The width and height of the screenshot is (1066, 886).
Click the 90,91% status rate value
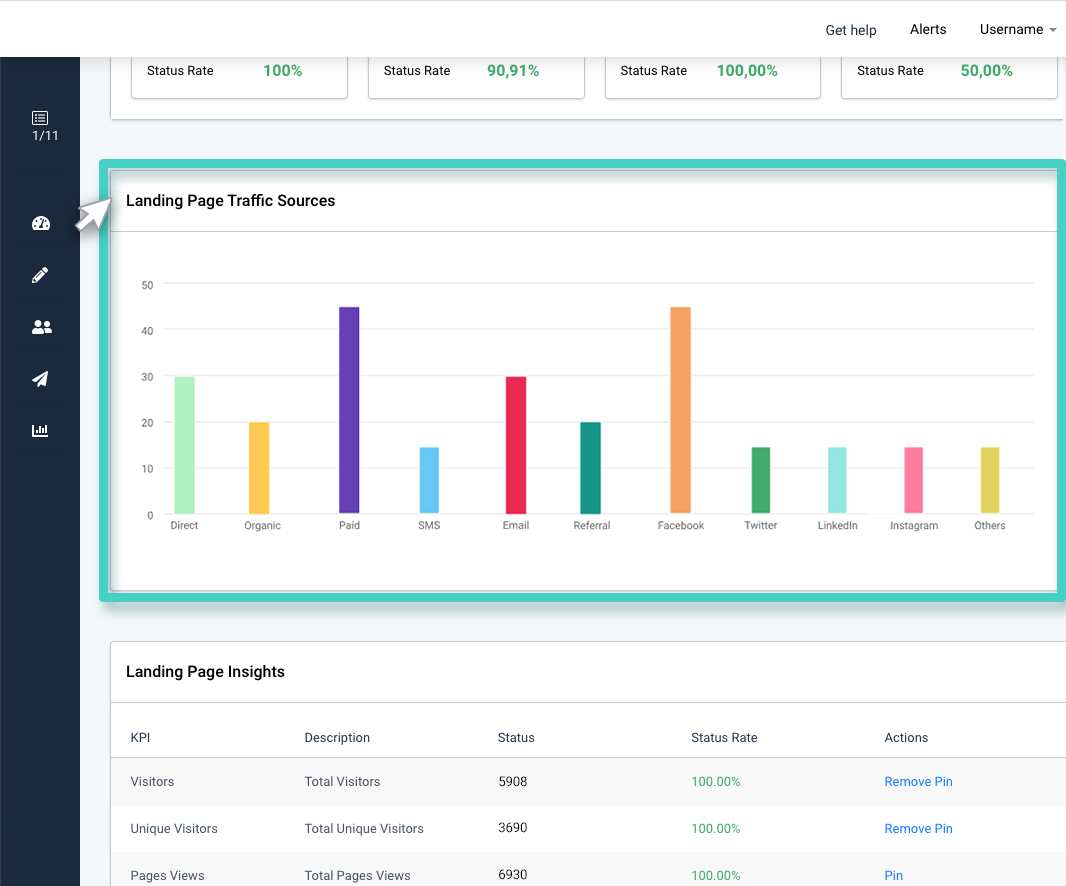[513, 71]
